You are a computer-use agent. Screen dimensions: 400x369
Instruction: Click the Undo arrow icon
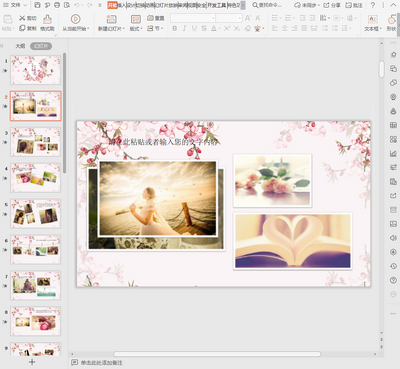[77, 5]
